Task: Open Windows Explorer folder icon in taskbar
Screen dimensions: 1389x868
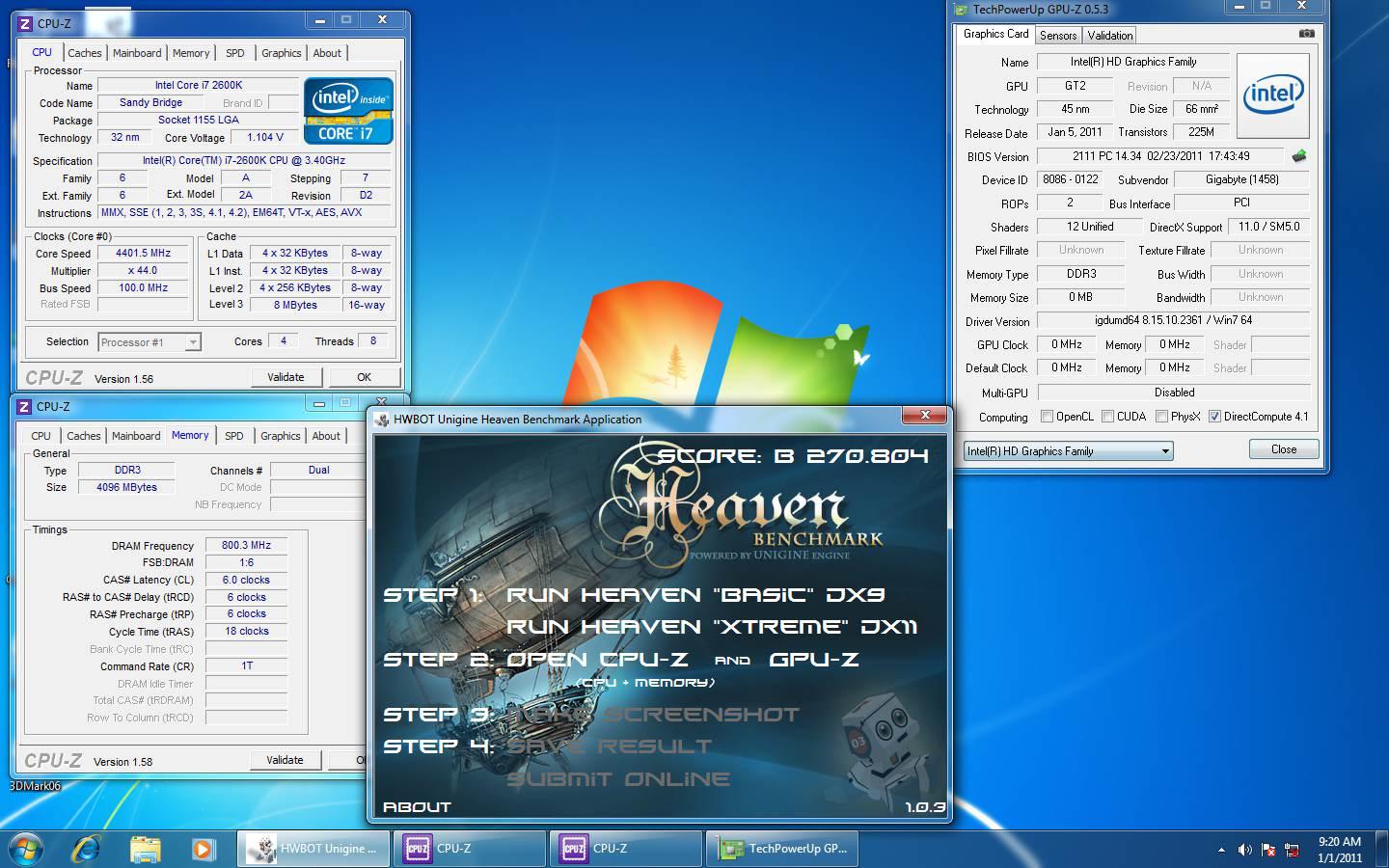Action: click(x=145, y=849)
